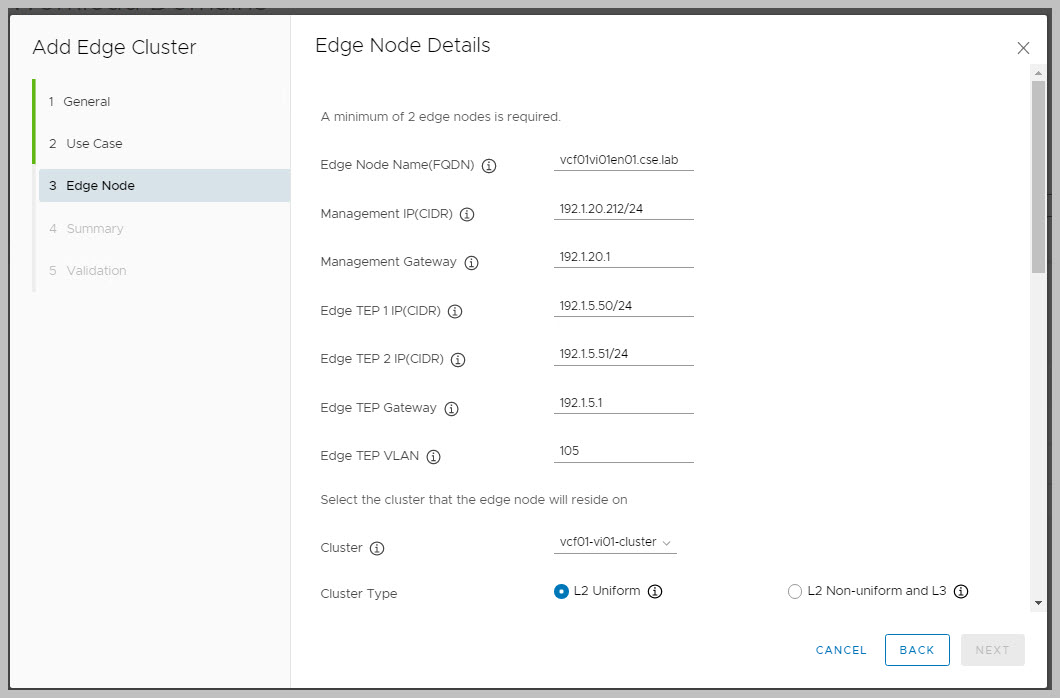Click the Edge Node Name input field
This screenshot has width=1060, height=698.
(x=623, y=160)
